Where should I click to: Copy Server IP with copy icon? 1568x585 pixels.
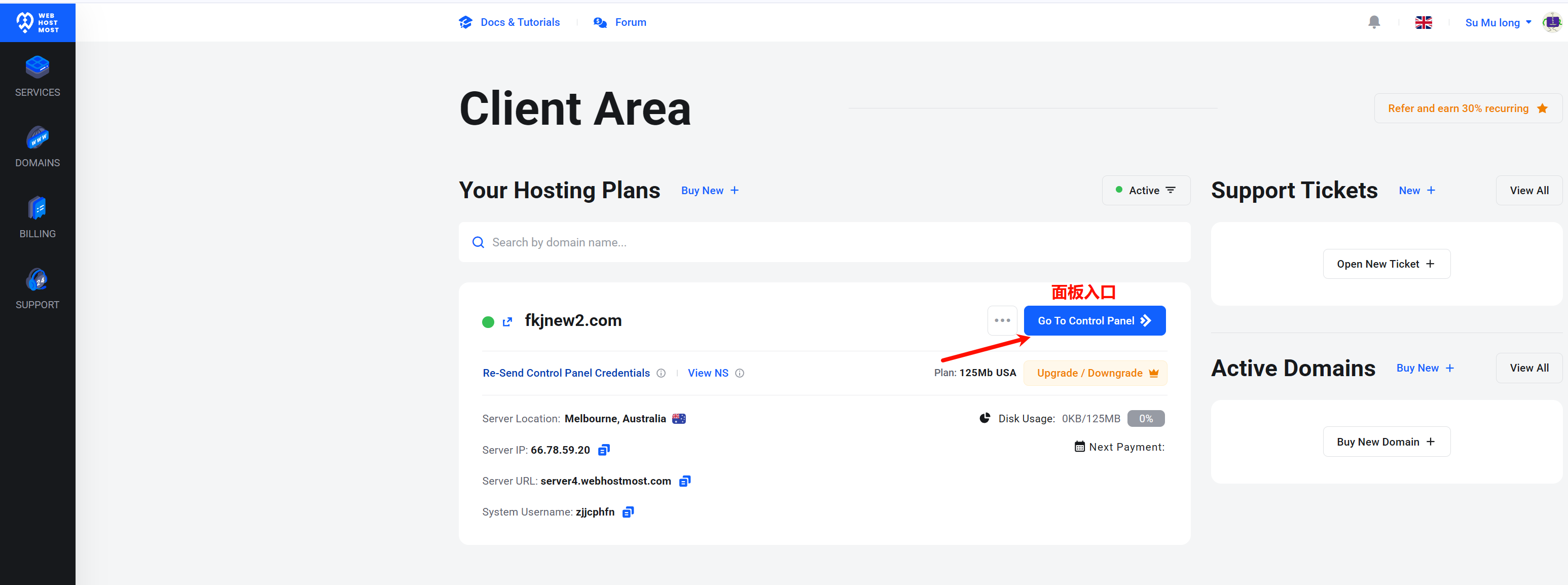(603, 450)
